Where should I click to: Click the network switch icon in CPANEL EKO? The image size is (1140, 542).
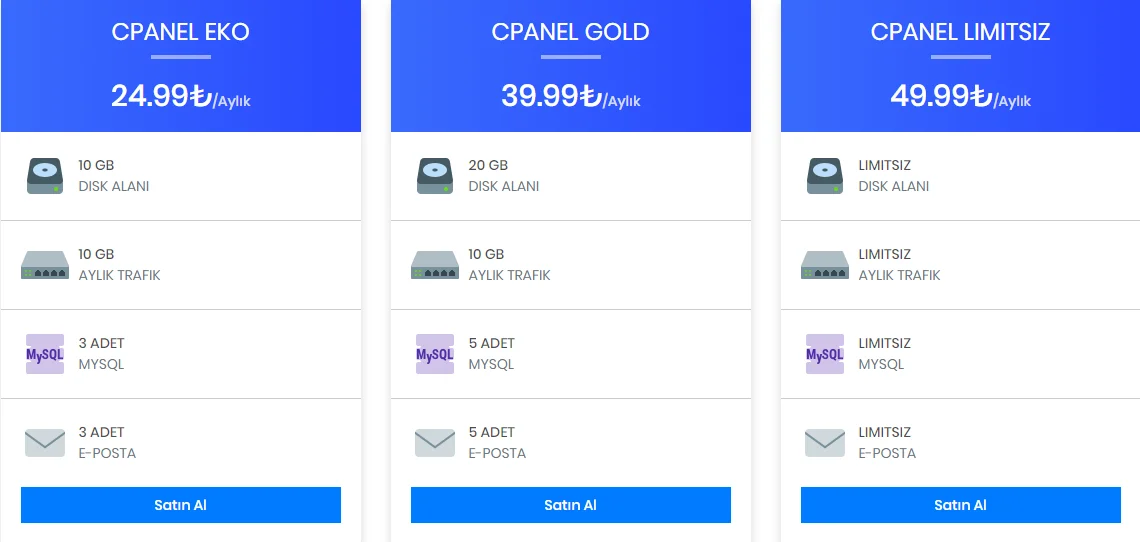pos(45,265)
